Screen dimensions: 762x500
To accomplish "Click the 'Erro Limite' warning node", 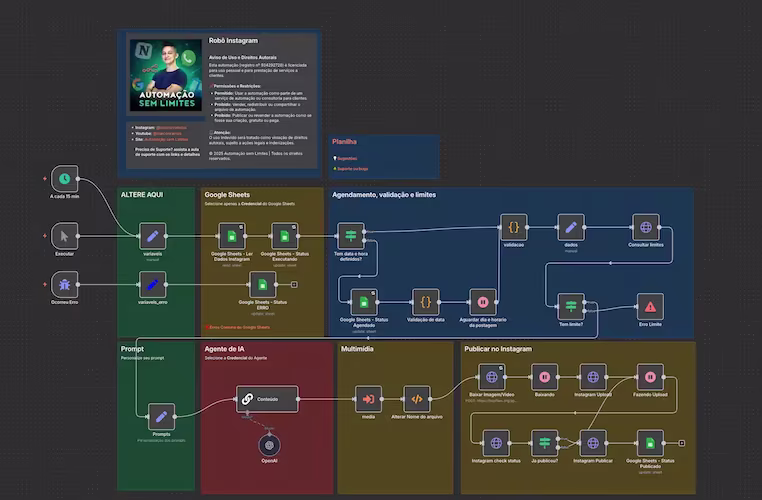I will point(651,307).
